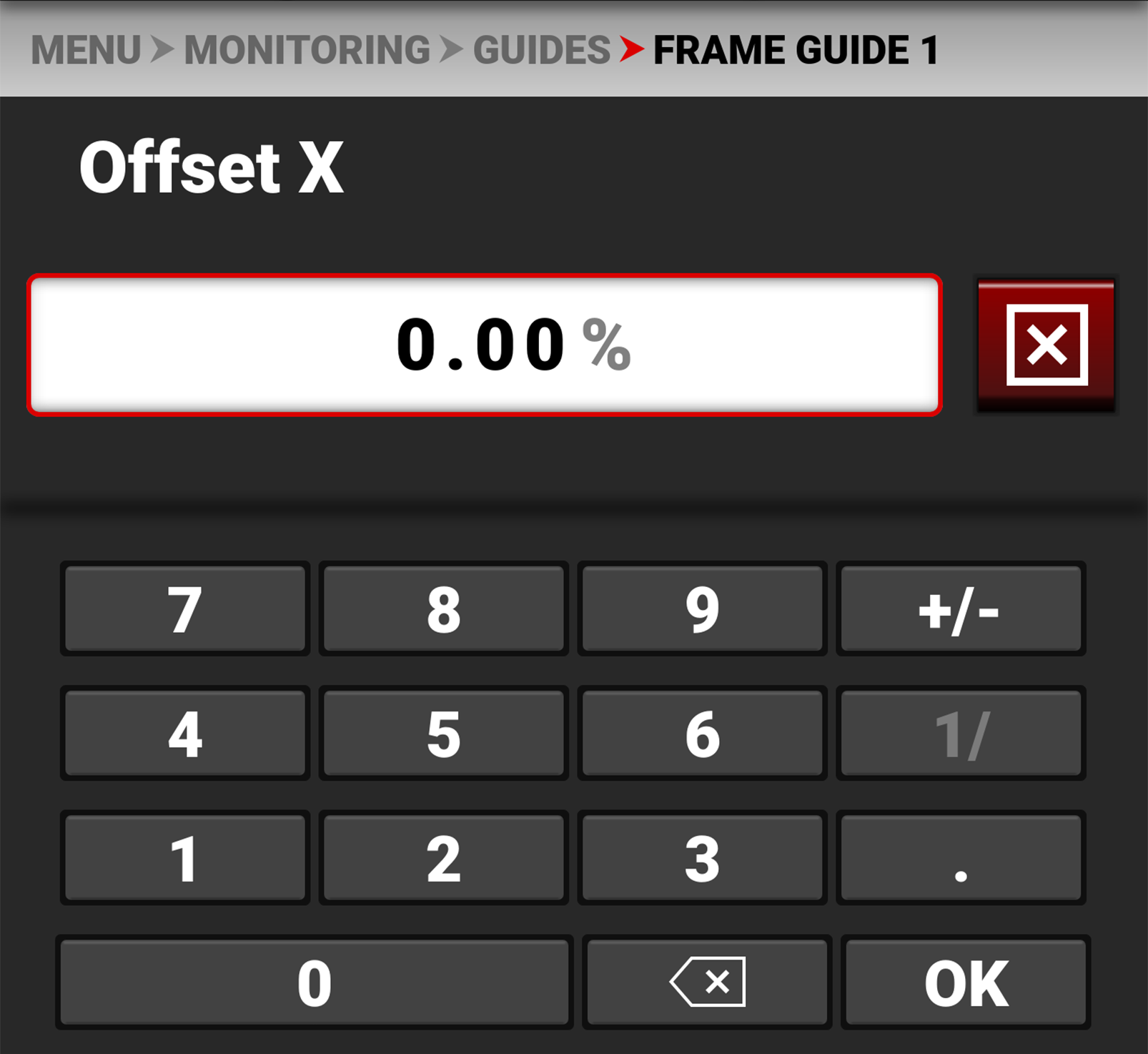This screenshot has height=1054, width=1148.
Task: Tap the number 6 key
Action: 702,733
